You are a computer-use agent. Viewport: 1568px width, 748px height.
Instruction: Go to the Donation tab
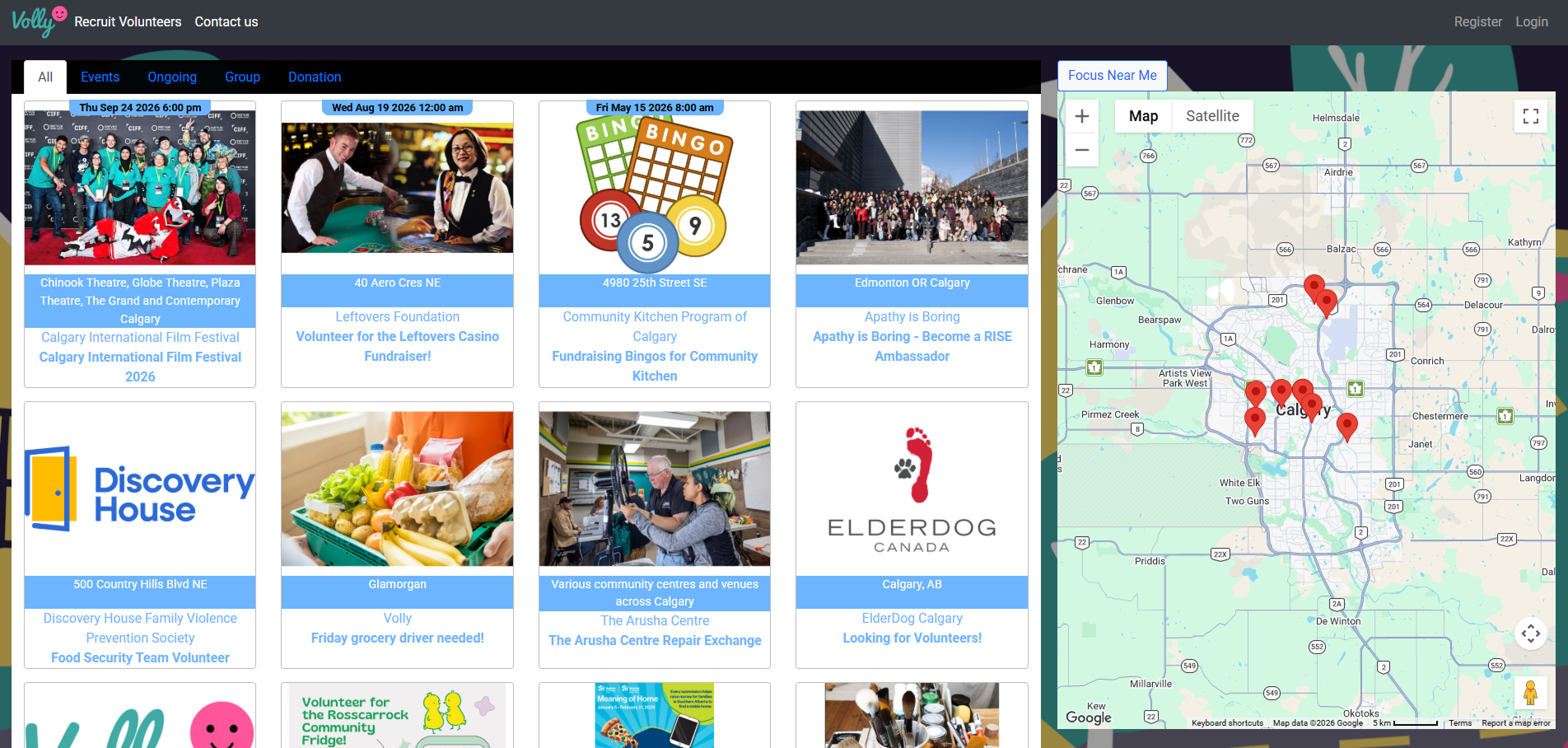315,77
